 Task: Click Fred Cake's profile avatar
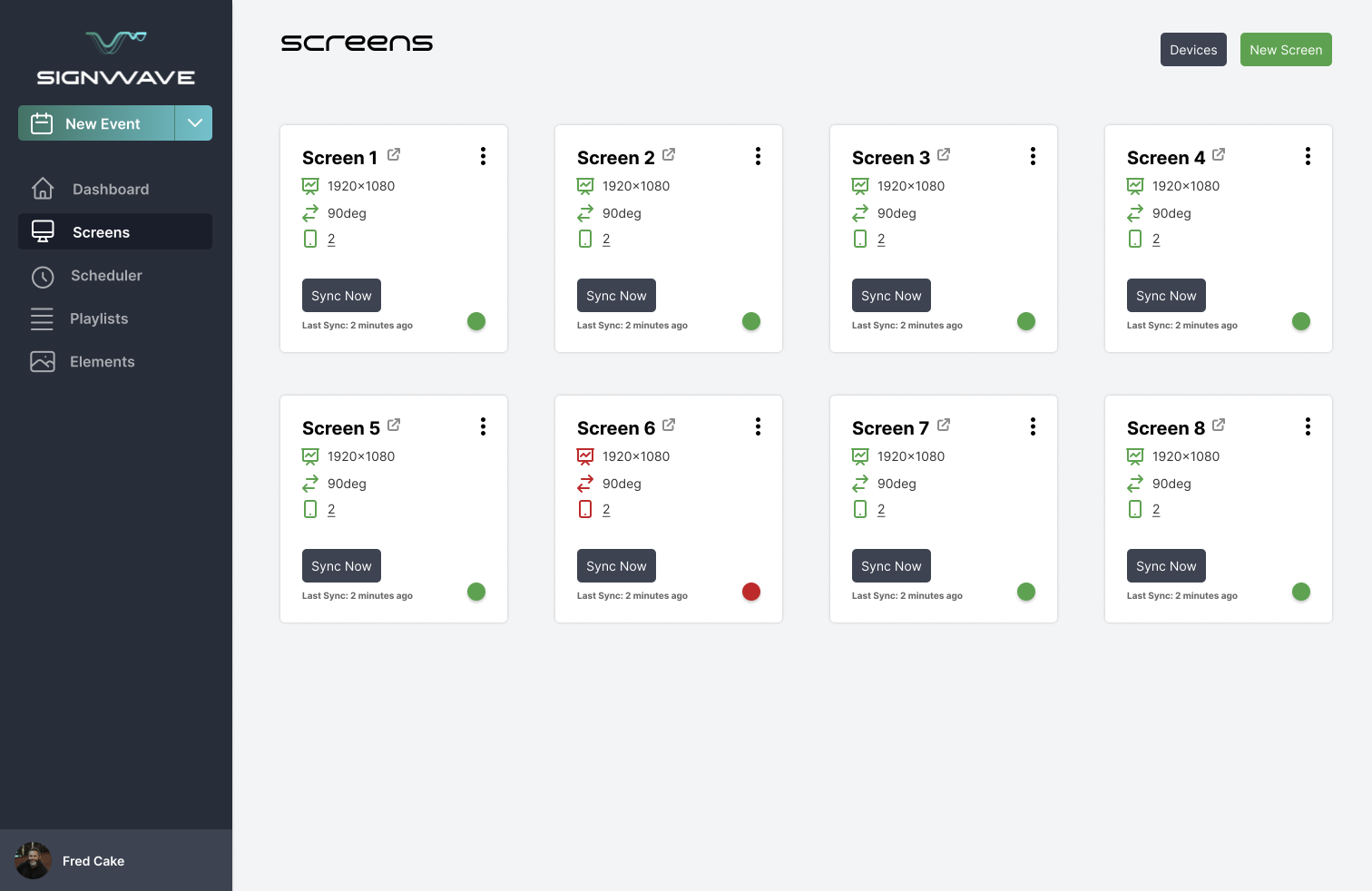34,861
